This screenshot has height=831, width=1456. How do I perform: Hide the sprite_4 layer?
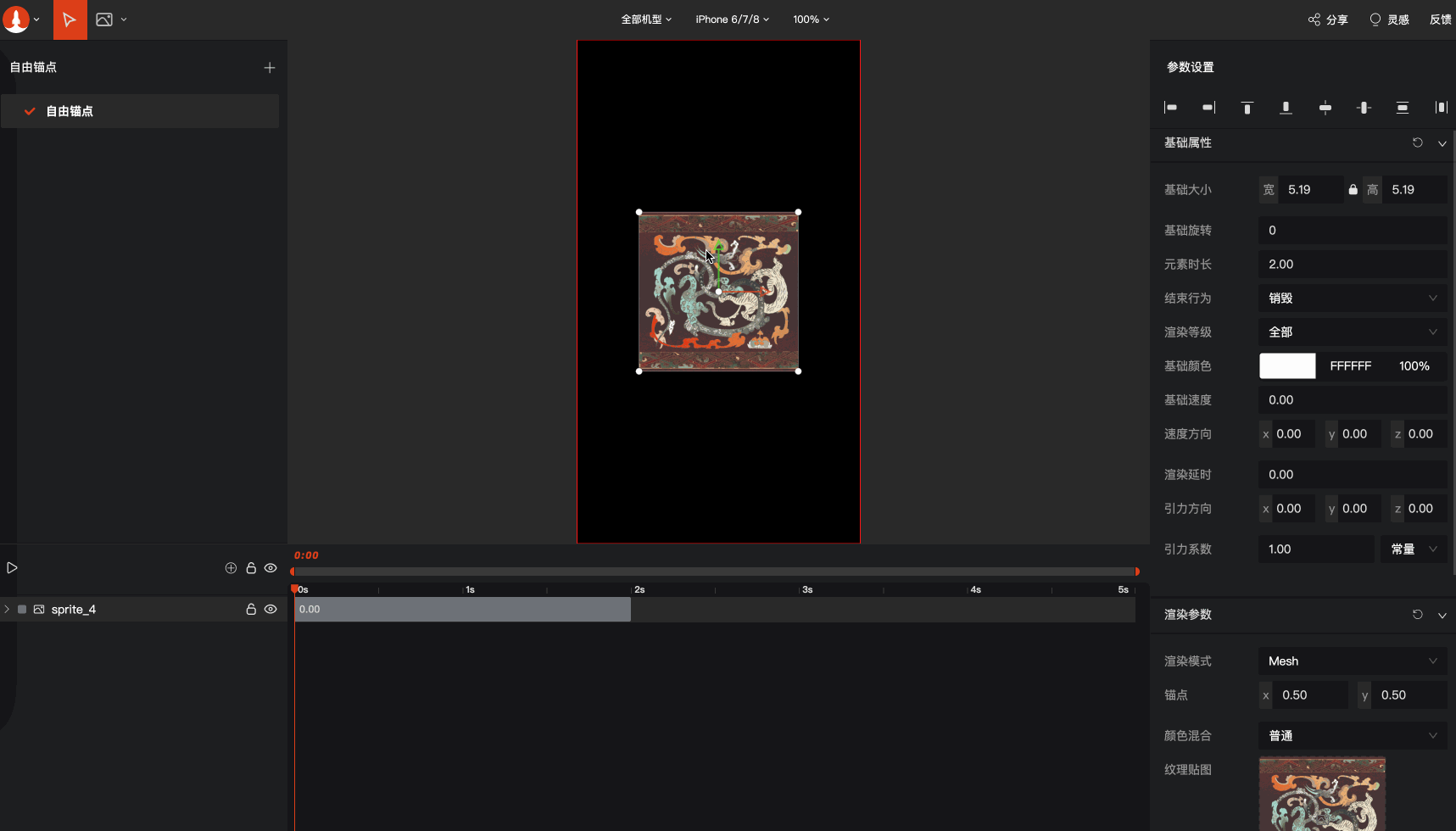point(271,609)
